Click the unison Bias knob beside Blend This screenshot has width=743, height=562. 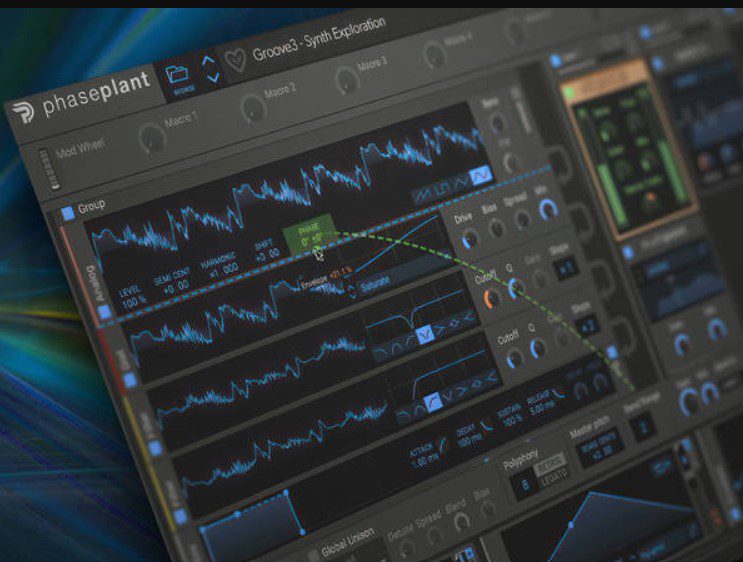tap(486, 509)
